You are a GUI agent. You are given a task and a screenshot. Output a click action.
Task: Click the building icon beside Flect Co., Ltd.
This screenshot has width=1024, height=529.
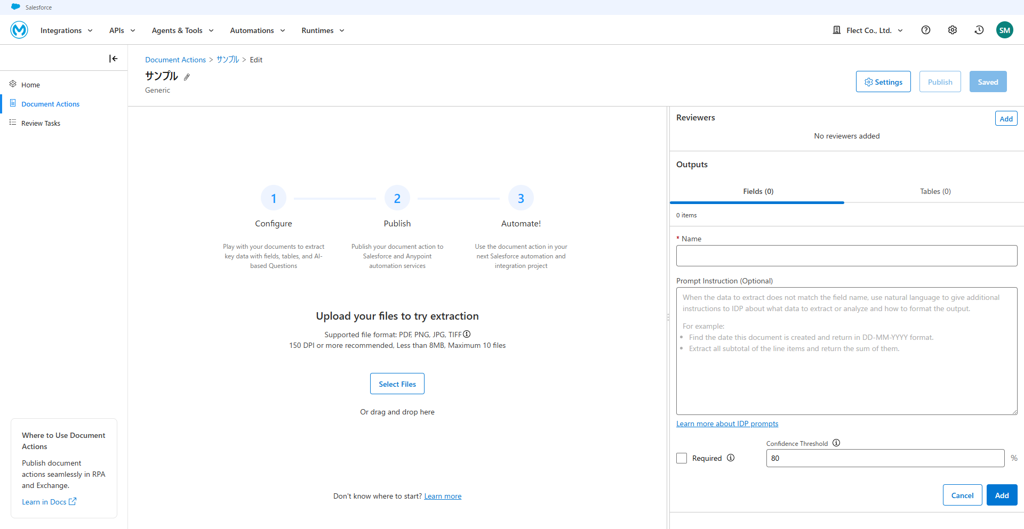[x=837, y=30]
